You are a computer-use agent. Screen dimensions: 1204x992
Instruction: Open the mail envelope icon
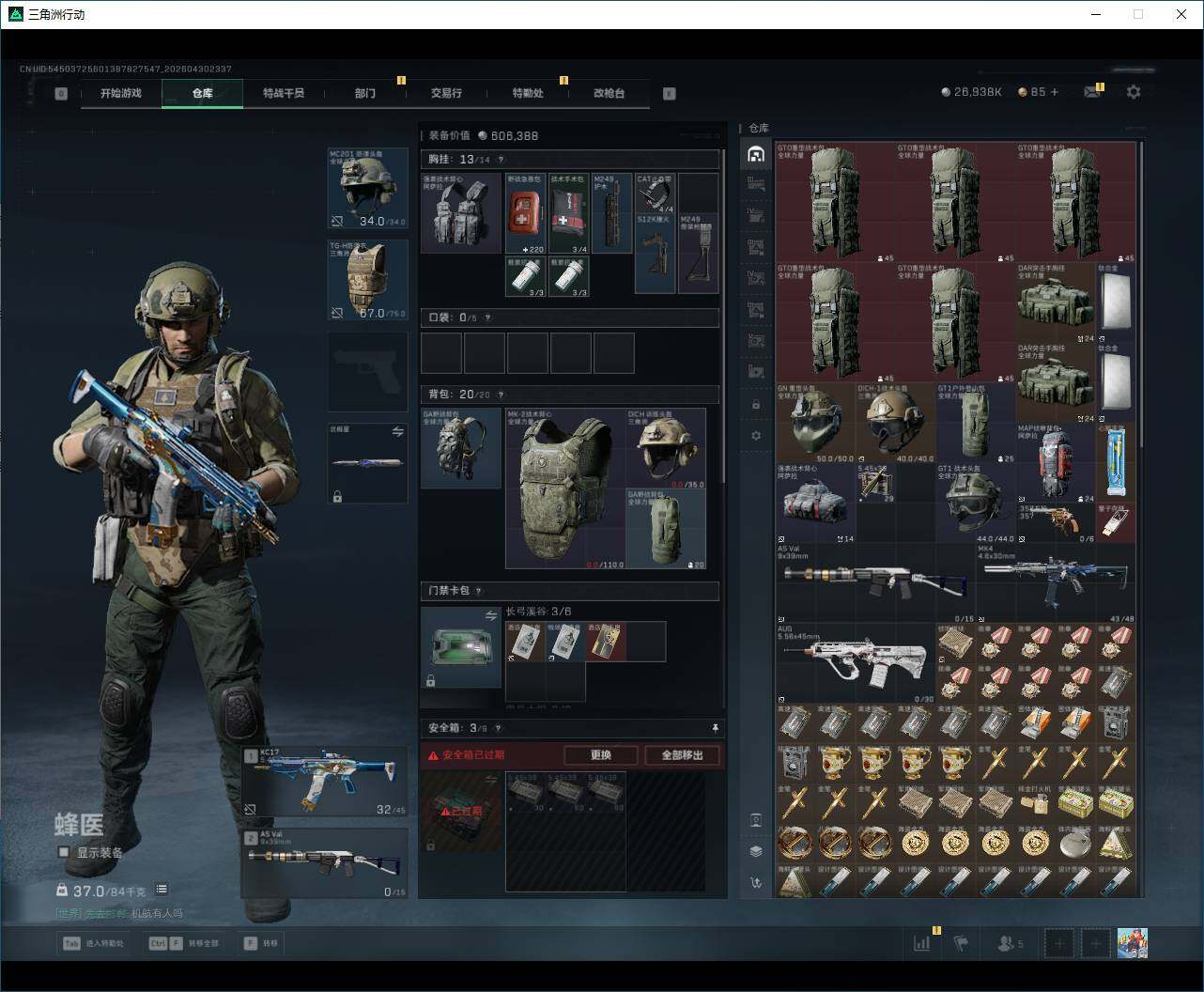[1092, 92]
